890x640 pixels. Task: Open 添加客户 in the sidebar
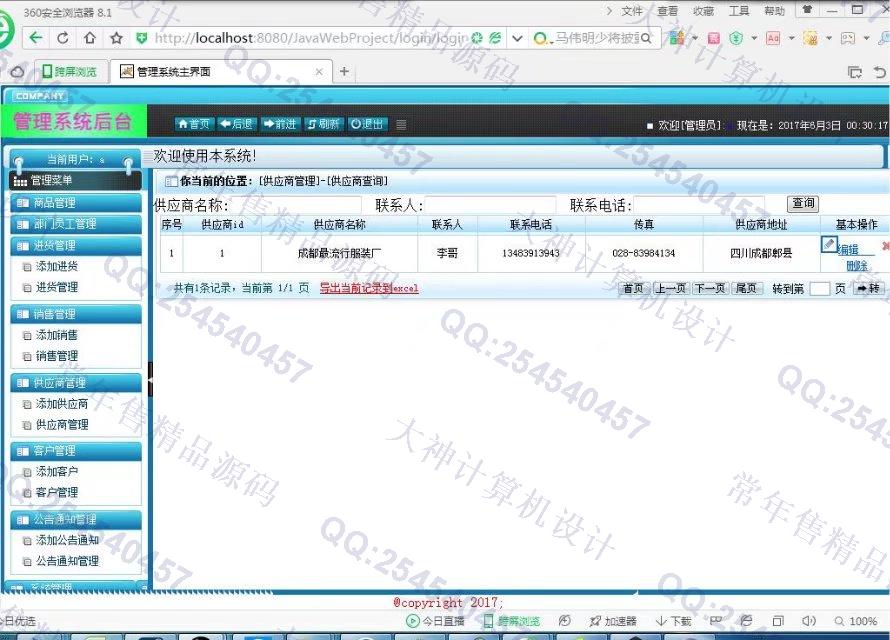pos(57,471)
